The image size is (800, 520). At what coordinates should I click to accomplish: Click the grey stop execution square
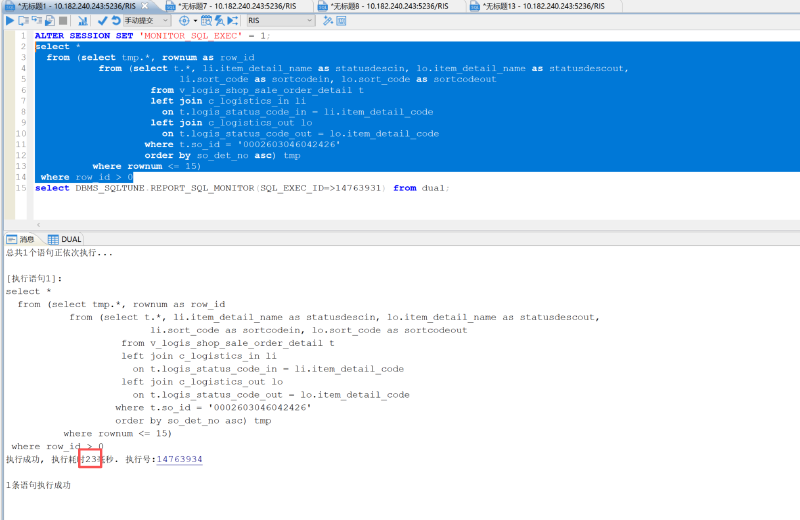coord(63,20)
